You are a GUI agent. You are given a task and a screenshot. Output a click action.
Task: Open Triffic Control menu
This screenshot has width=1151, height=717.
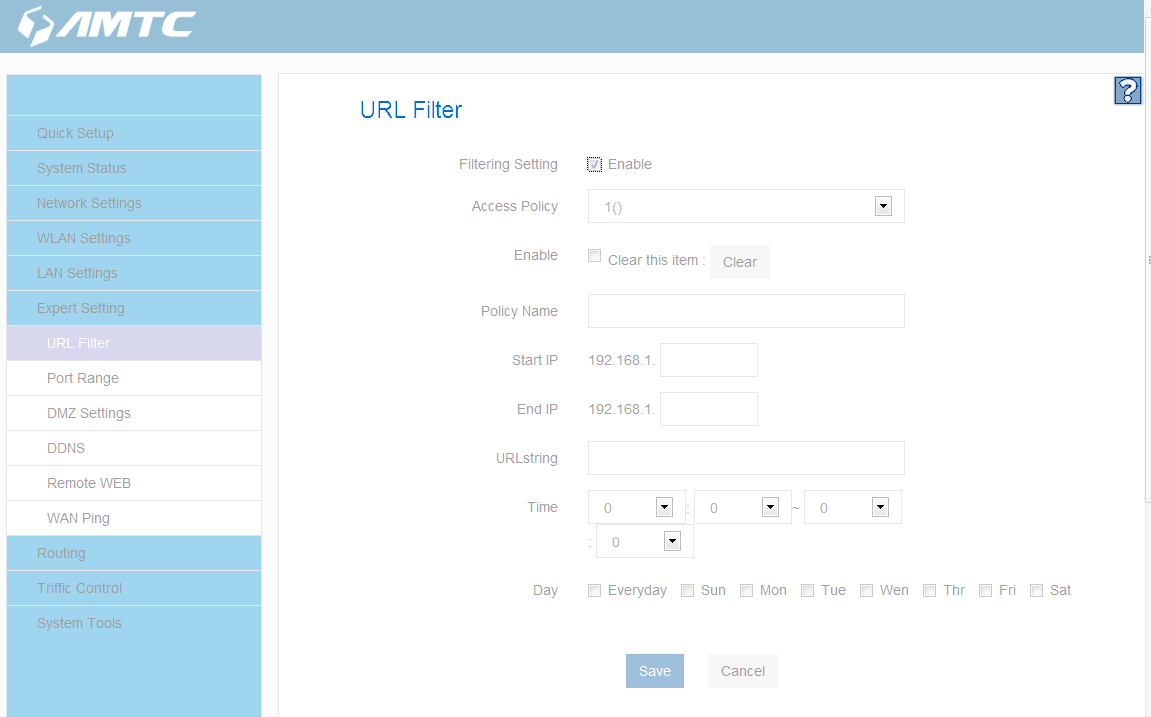[x=134, y=589]
